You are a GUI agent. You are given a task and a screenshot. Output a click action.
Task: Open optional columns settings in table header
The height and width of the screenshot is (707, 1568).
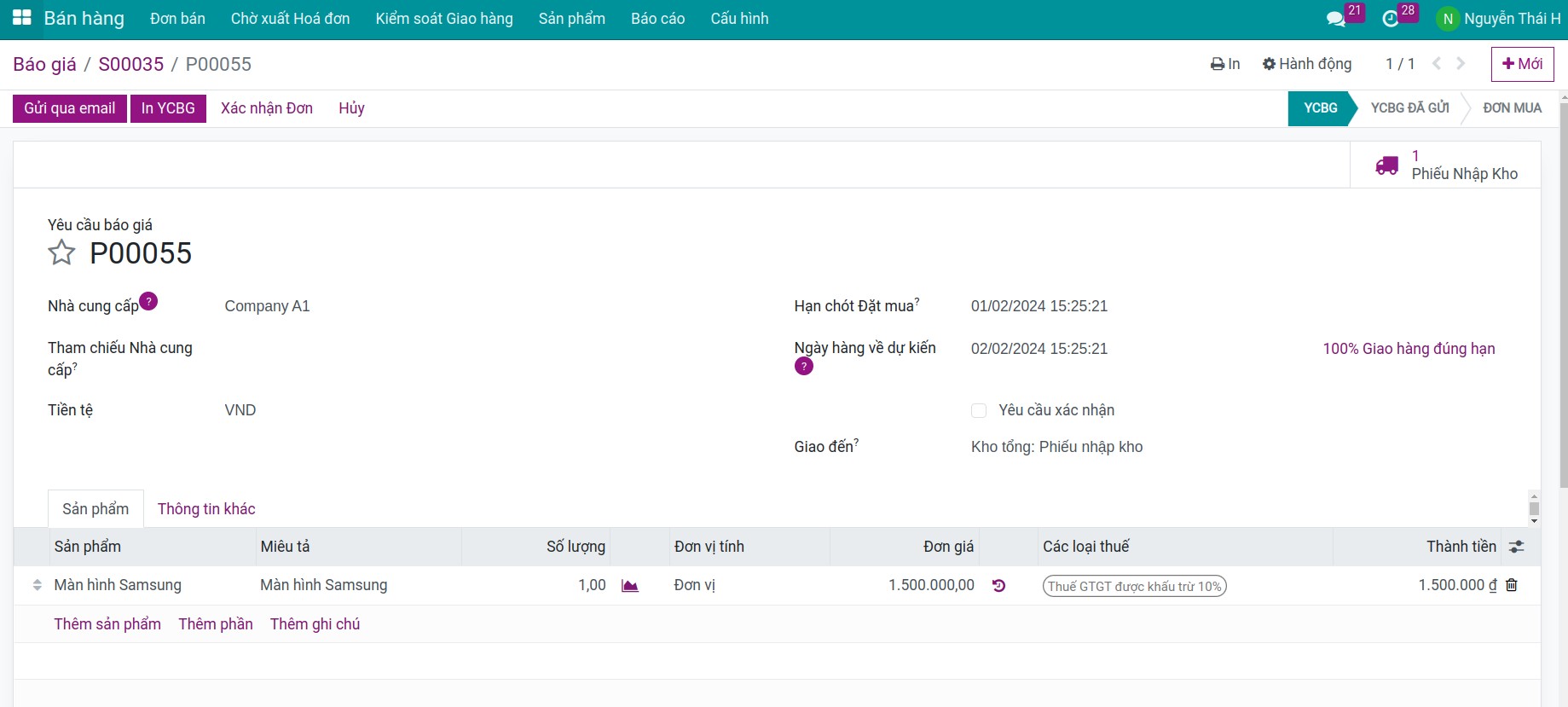click(x=1517, y=547)
